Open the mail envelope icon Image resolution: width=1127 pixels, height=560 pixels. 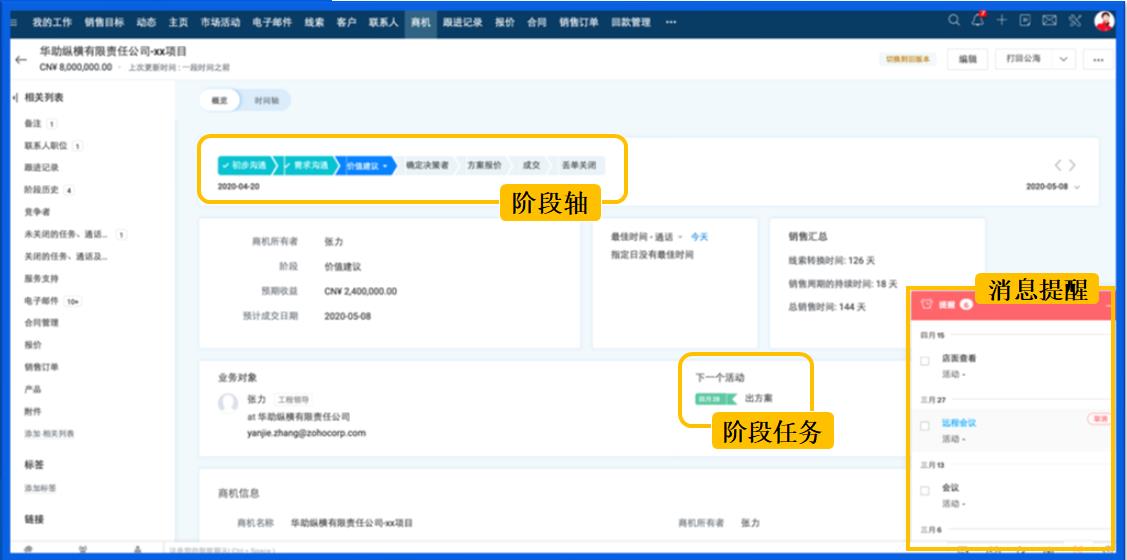(x=1049, y=21)
